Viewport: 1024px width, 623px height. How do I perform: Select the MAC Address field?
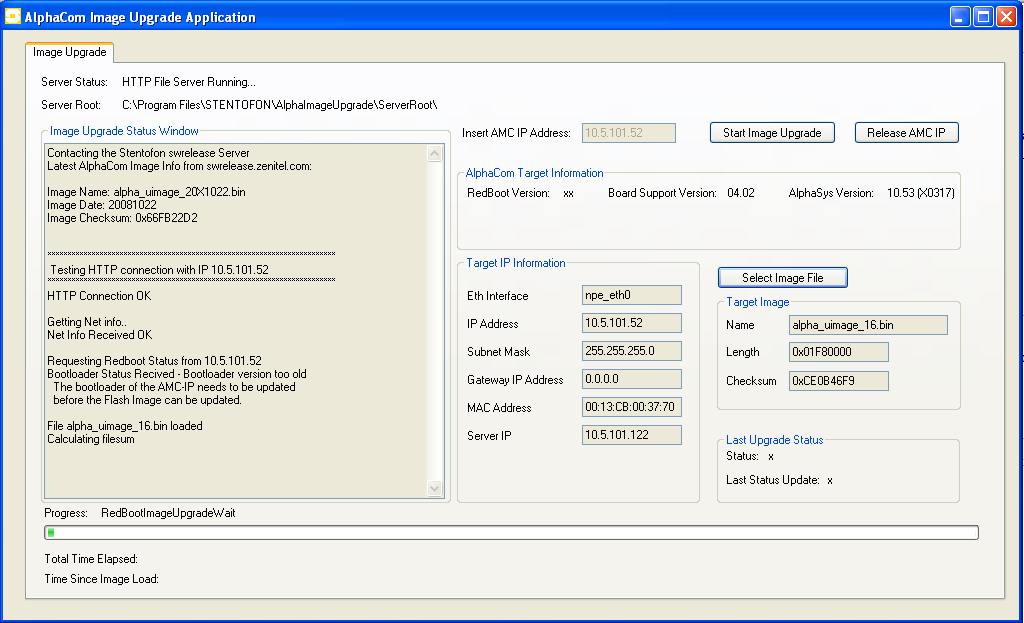coord(631,407)
